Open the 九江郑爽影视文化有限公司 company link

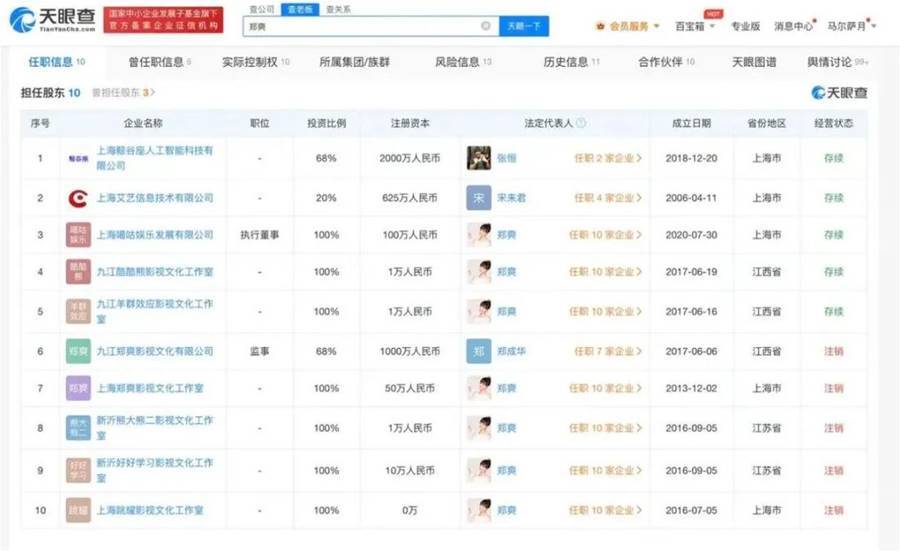pyautogui.click(x=155, y=351)
